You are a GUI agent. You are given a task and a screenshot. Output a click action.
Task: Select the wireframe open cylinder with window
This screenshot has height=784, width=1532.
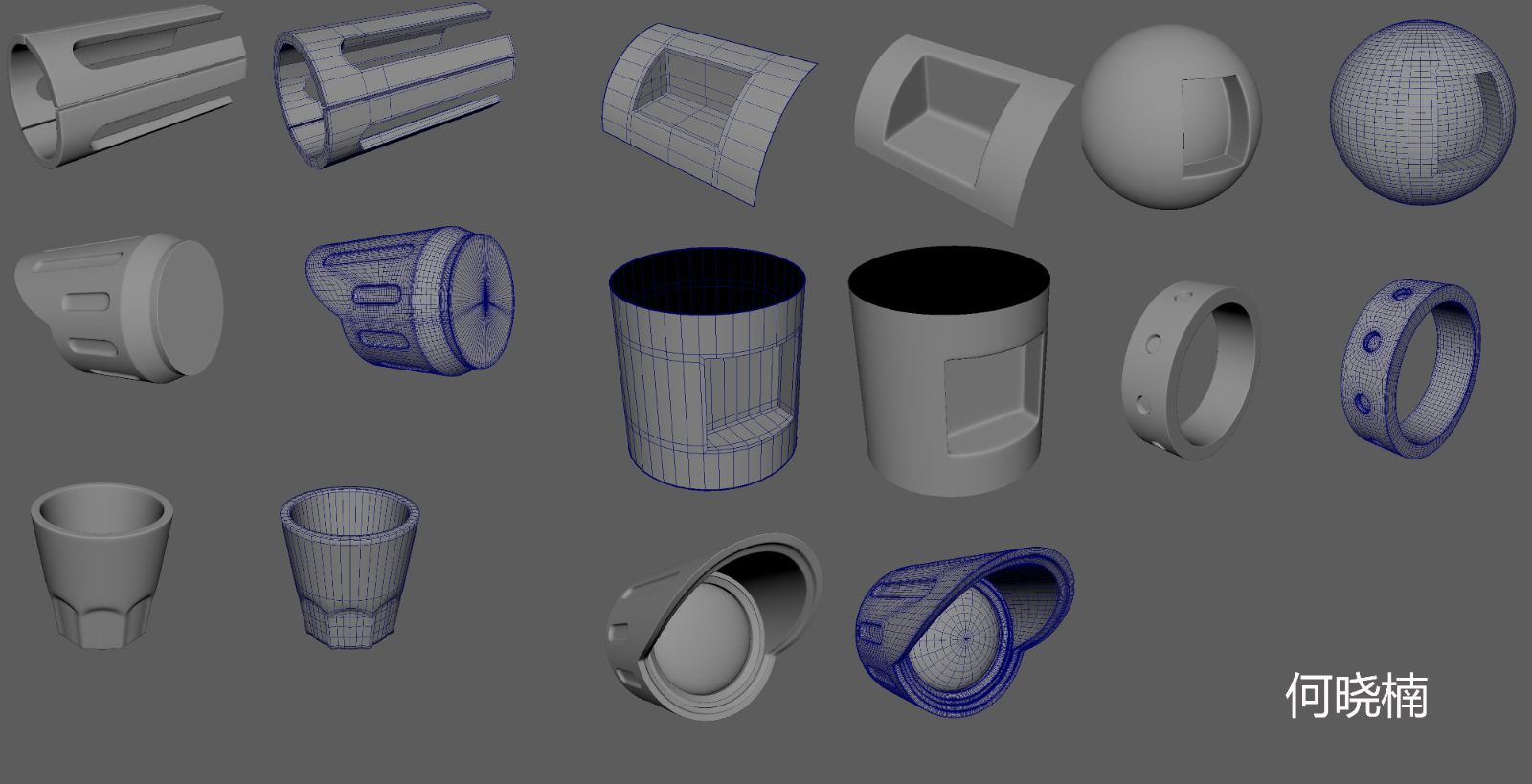(707, 369)
